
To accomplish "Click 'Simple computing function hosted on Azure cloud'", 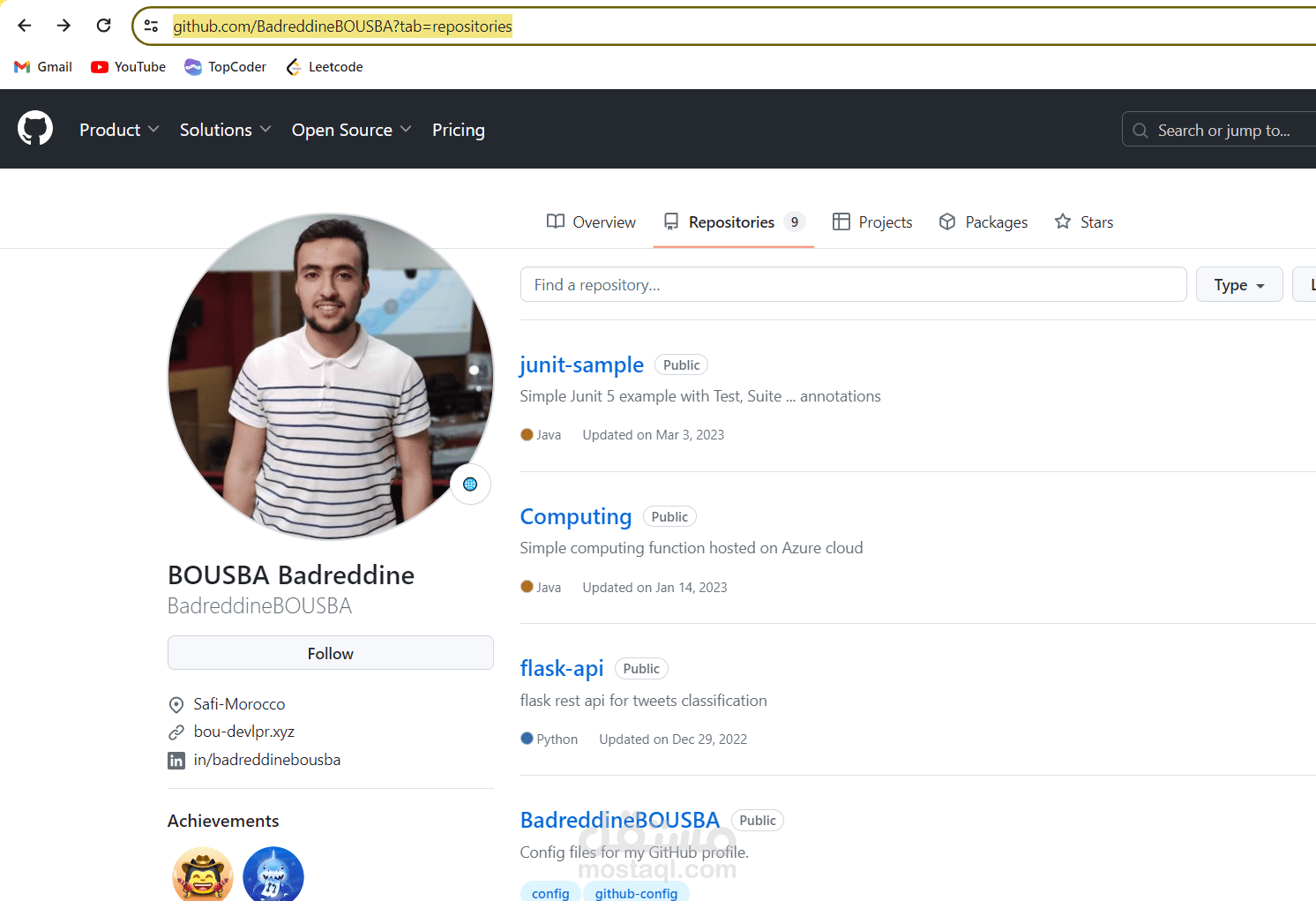I will click(692, 548).
